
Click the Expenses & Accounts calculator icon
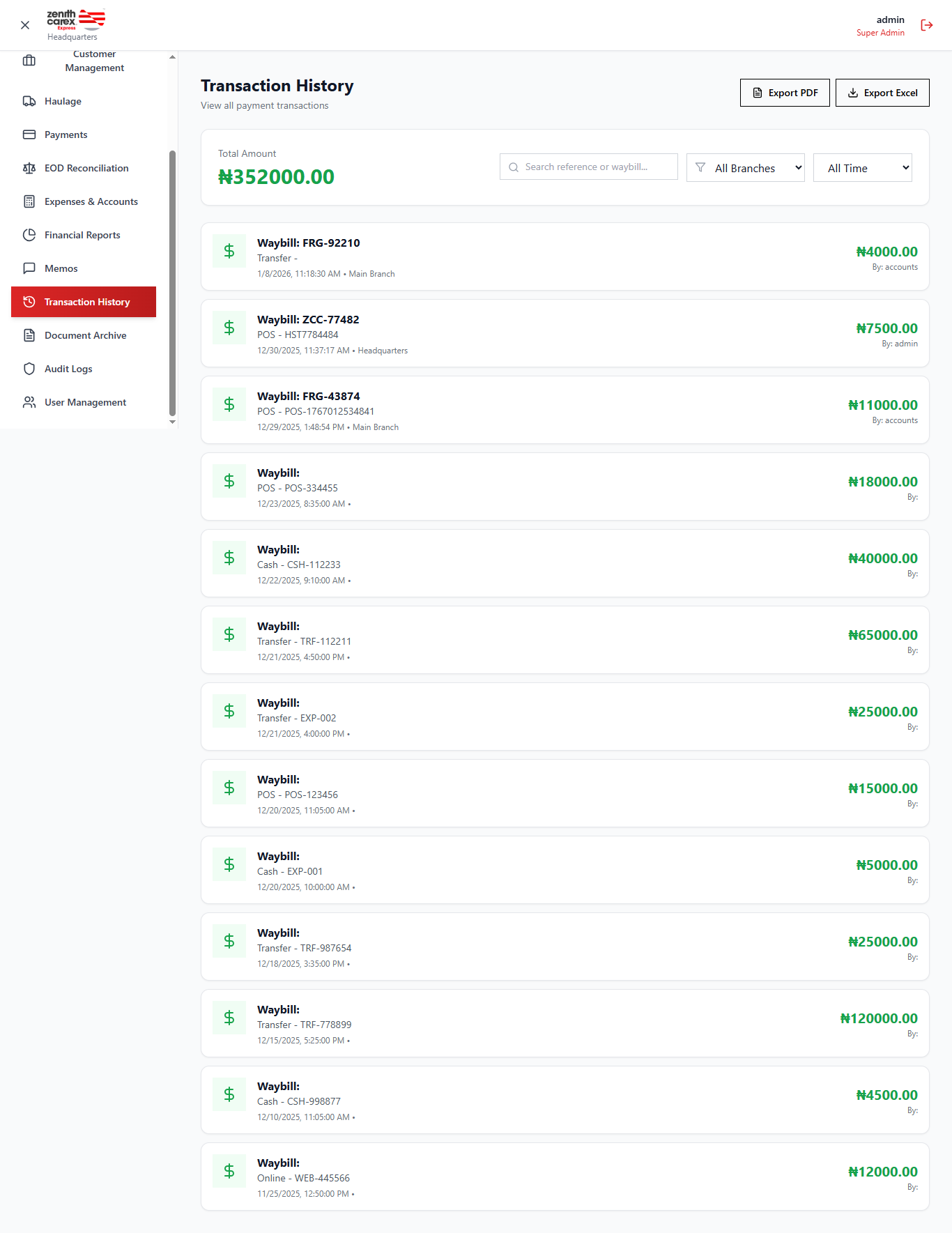(29, 201)
